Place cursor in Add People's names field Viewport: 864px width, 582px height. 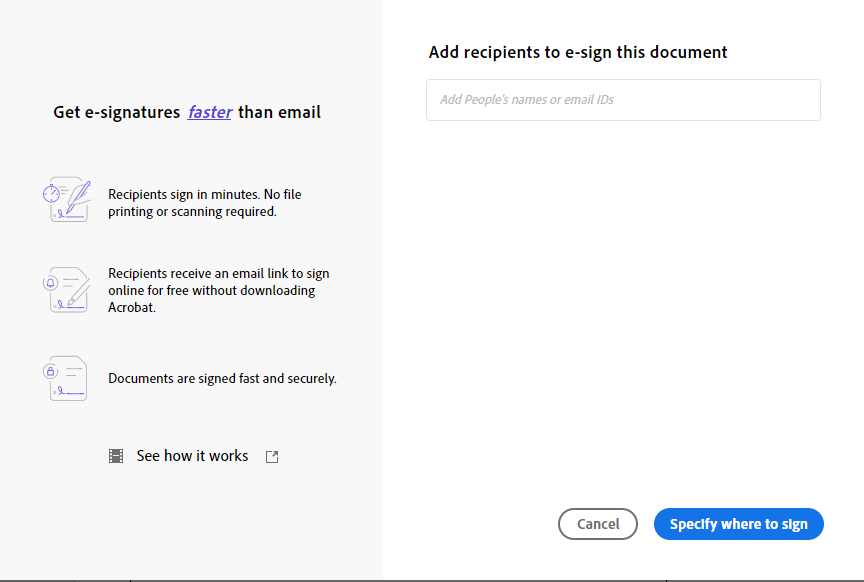tap(623, 100)
